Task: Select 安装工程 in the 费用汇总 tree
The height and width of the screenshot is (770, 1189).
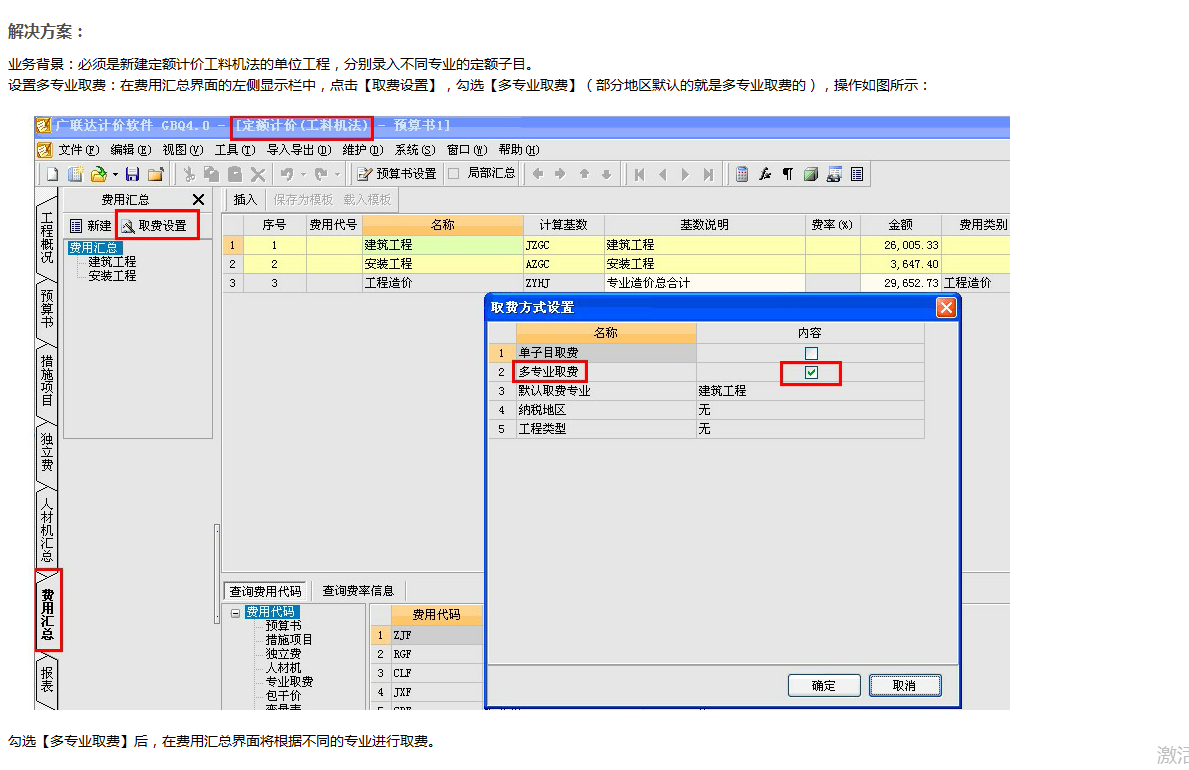Action: [112, 276]
